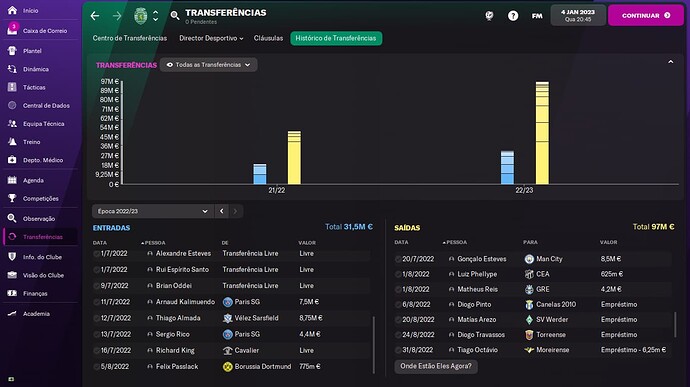Click the Onde Estão Eles Agora? button
The image size is (690, 387).
point(436,366)
